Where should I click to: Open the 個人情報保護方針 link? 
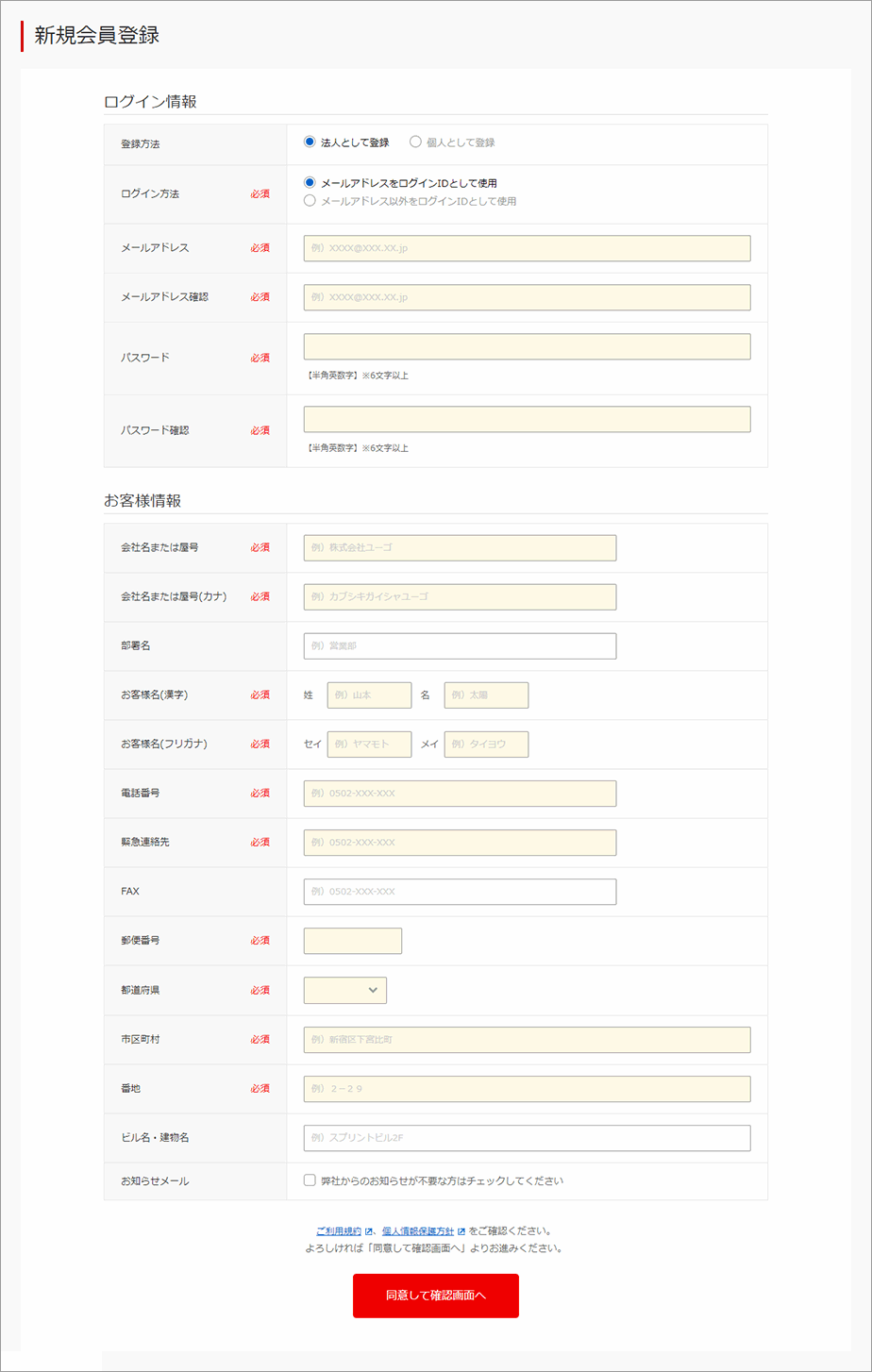point(411,1231)
